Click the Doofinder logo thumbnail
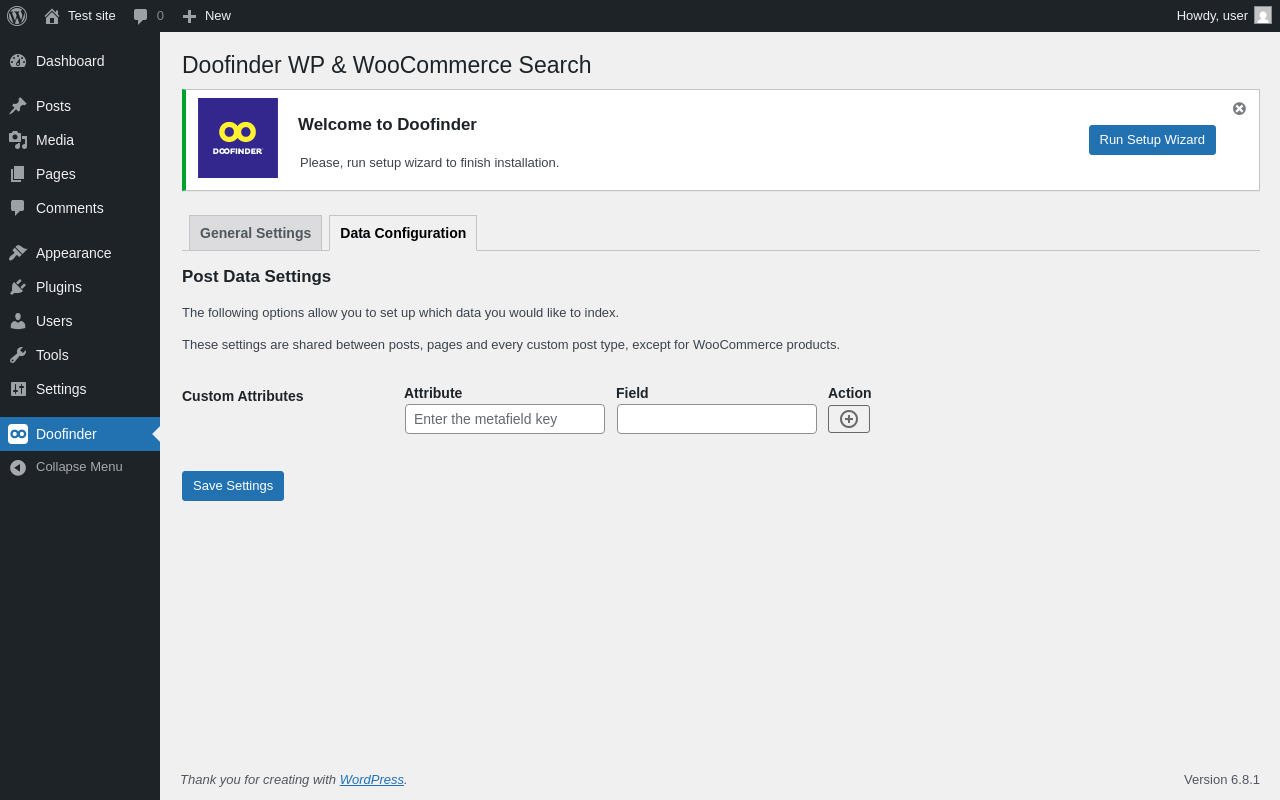 (238, 138)
